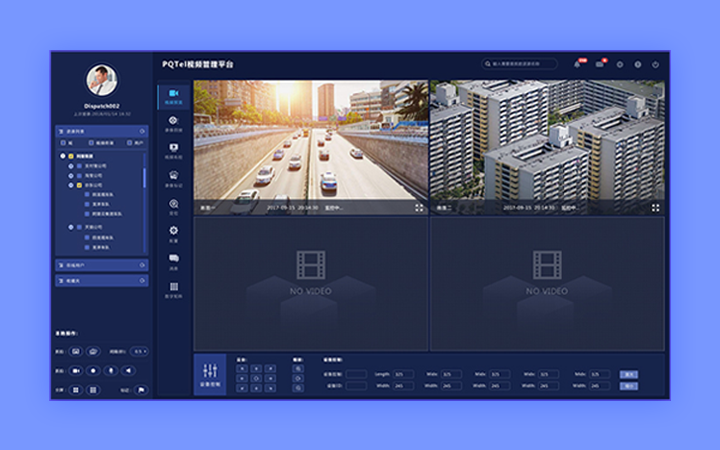720x450 pixels.
Task: Open the picture mark item in vertical sidebar
Action: click(174, 179)
